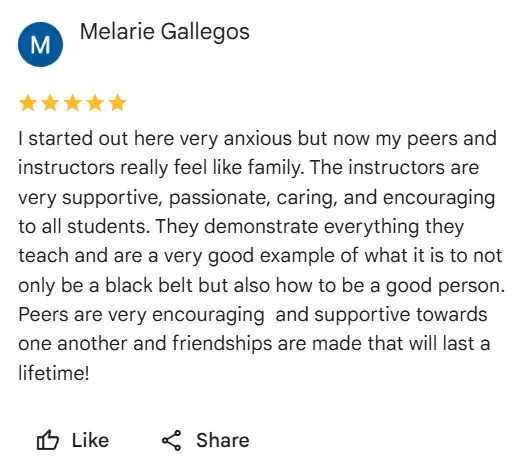Click the phrase "black belt" in review
Screen dimensions: 532x472
pos(149,285)
